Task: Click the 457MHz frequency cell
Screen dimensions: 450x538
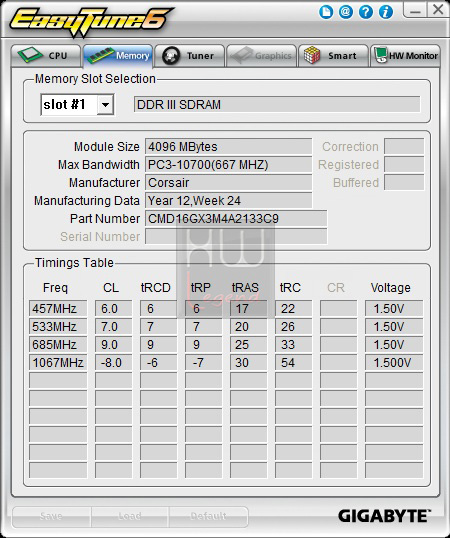Action: pos(58,308)
